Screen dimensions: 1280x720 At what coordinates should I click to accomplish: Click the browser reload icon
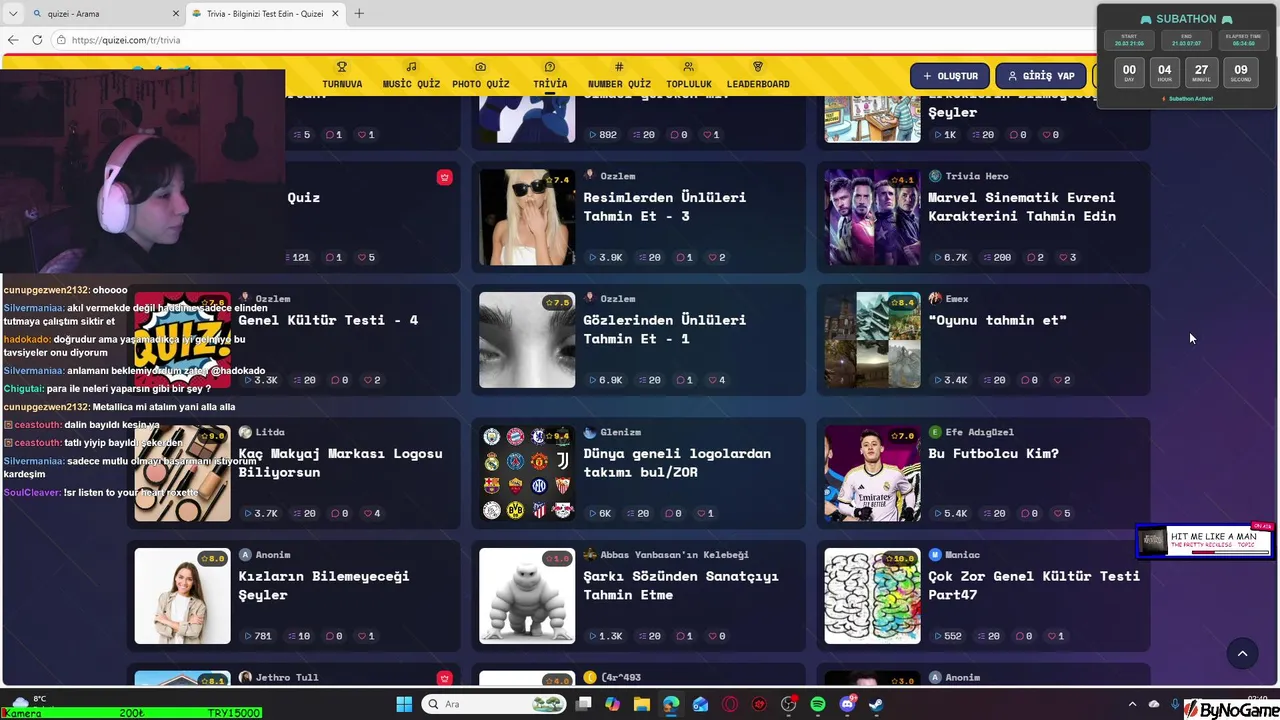(x=37, y=40)
